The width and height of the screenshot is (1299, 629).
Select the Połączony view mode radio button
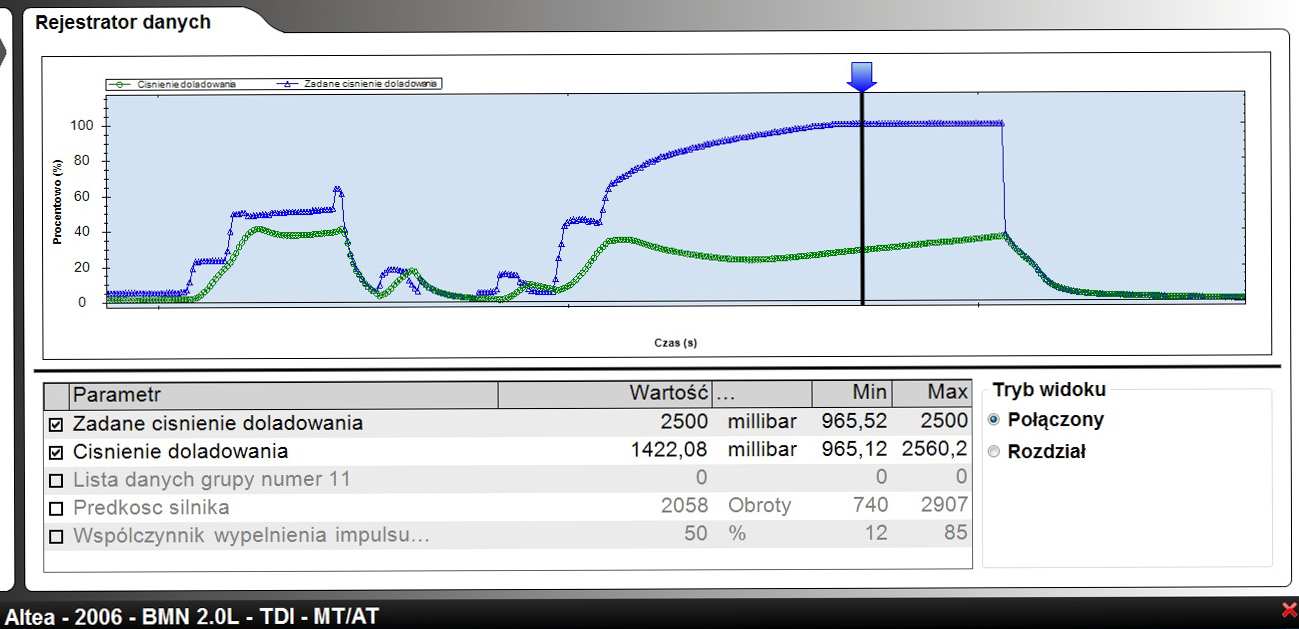[993, 420]
